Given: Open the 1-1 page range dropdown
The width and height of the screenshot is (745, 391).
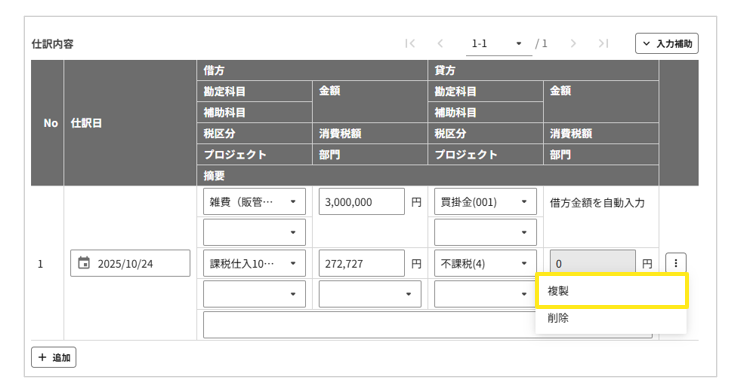Looking at the screenshot, I should [498, 44].
